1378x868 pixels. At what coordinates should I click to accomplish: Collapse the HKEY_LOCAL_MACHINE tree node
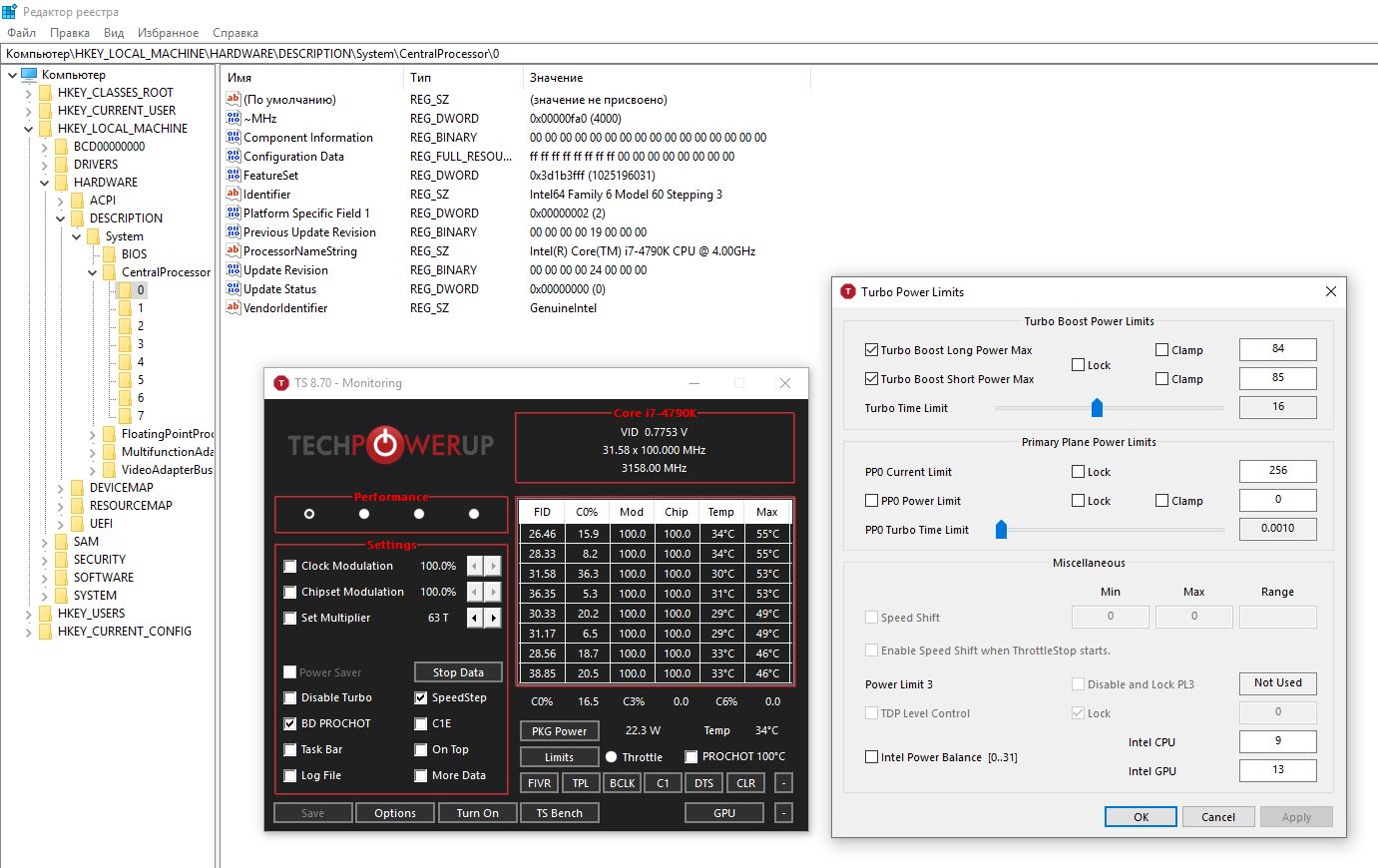[x=29, y=129]
